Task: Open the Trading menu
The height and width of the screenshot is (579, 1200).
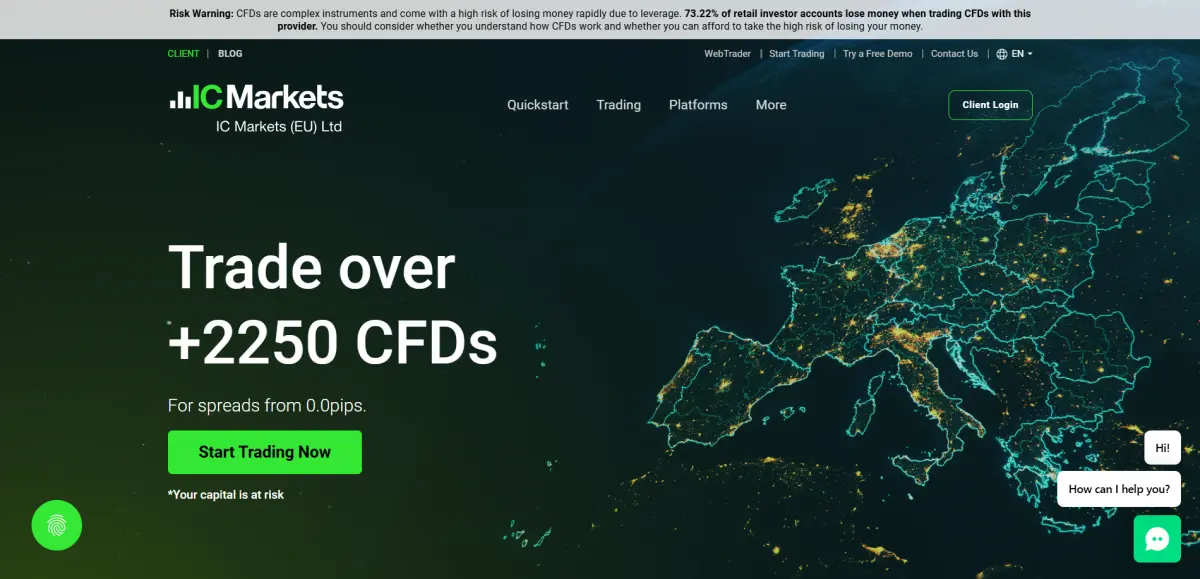Action: coord(619,105)
